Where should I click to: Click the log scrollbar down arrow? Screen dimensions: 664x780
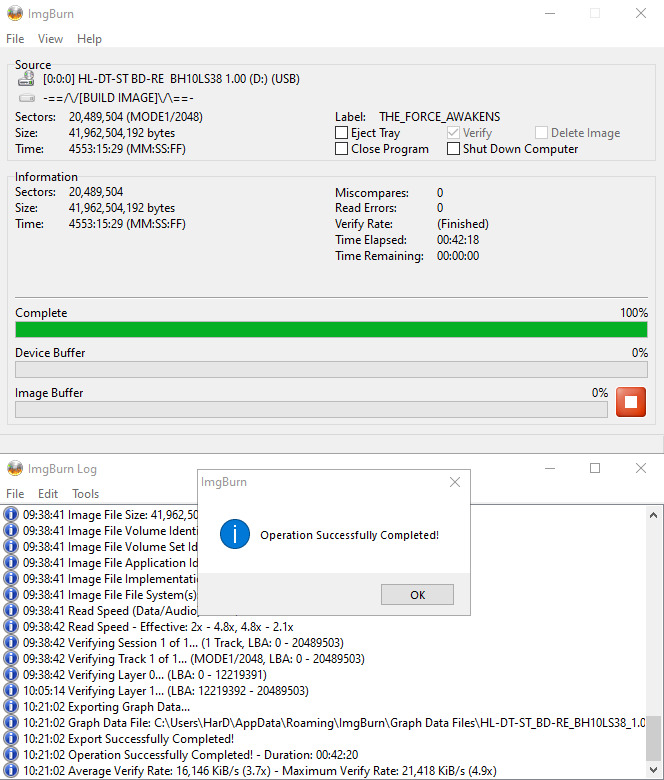(654, 770)
